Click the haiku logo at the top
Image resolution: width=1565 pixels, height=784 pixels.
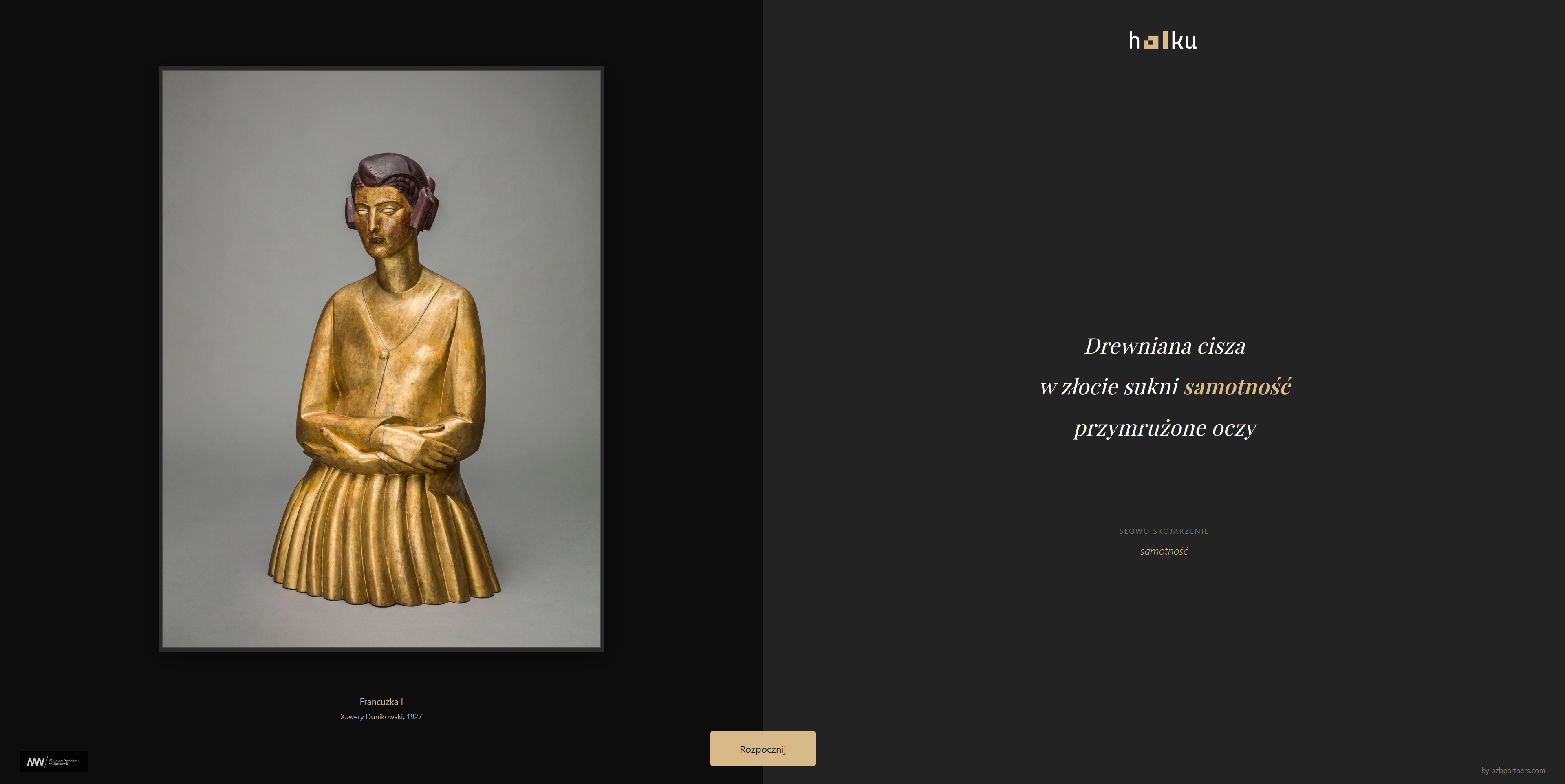pos(1163,40)
